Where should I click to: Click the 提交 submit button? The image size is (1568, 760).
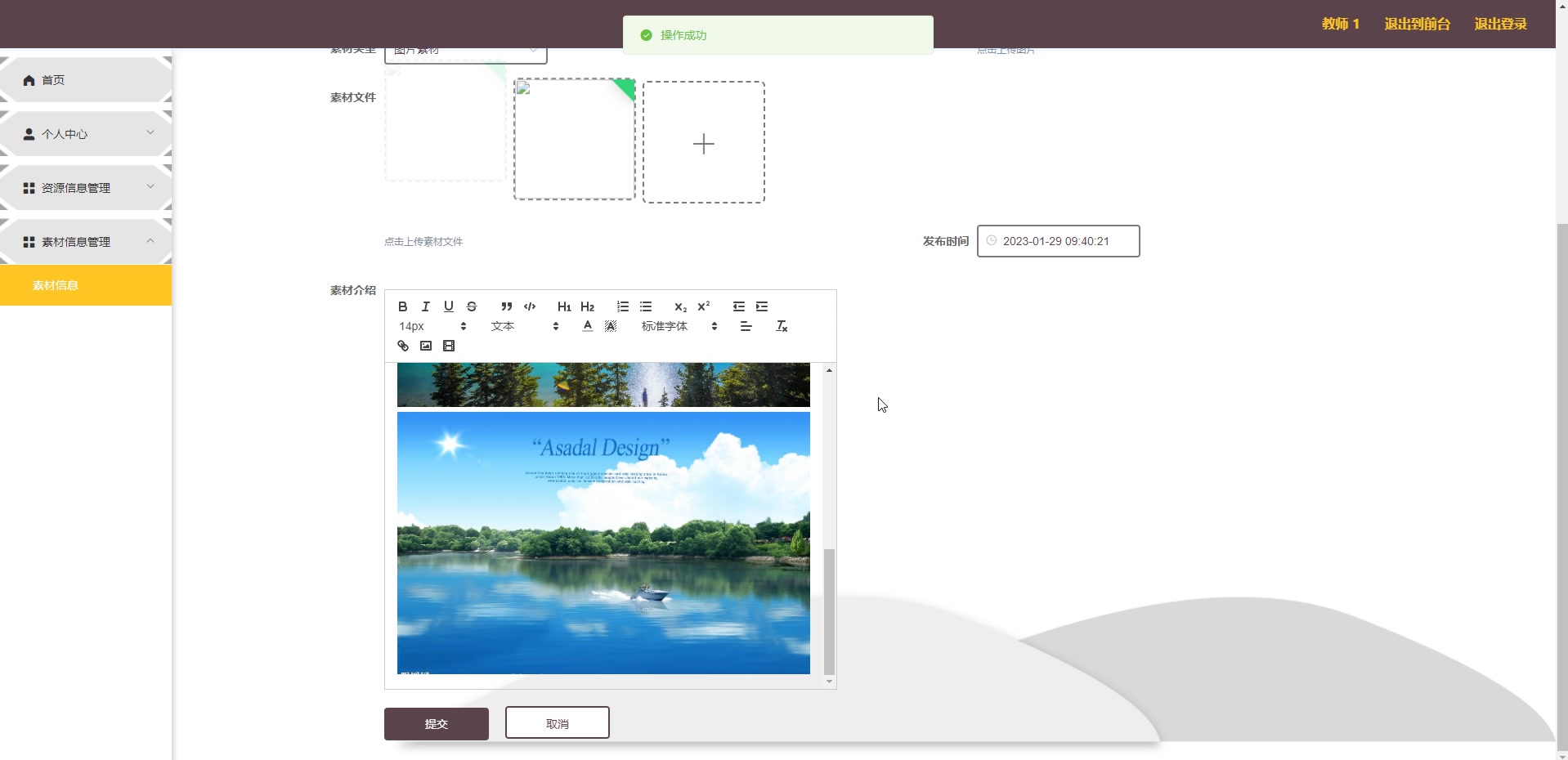[x=437, y=724]
